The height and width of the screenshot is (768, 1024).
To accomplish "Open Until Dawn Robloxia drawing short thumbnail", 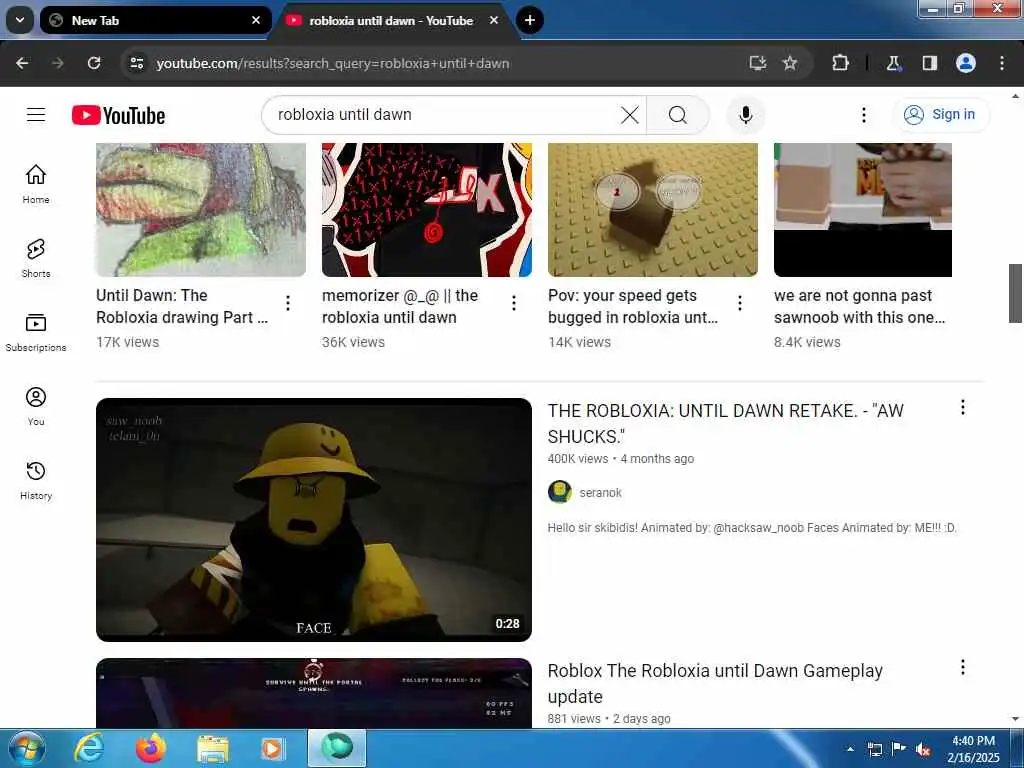I will coord(200,210).
